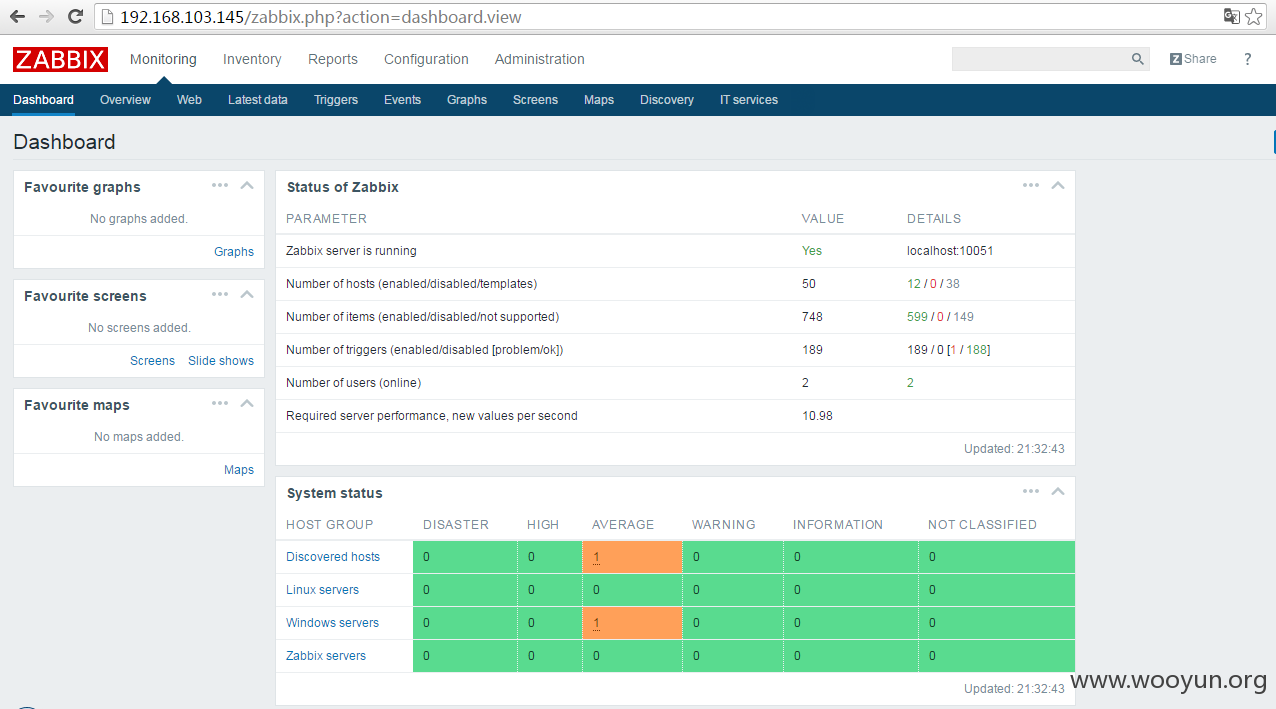The width and height of the screenshot is (1276, 709).
Task: Collapse the Favourite screens widget
Action: pos(247,294)
